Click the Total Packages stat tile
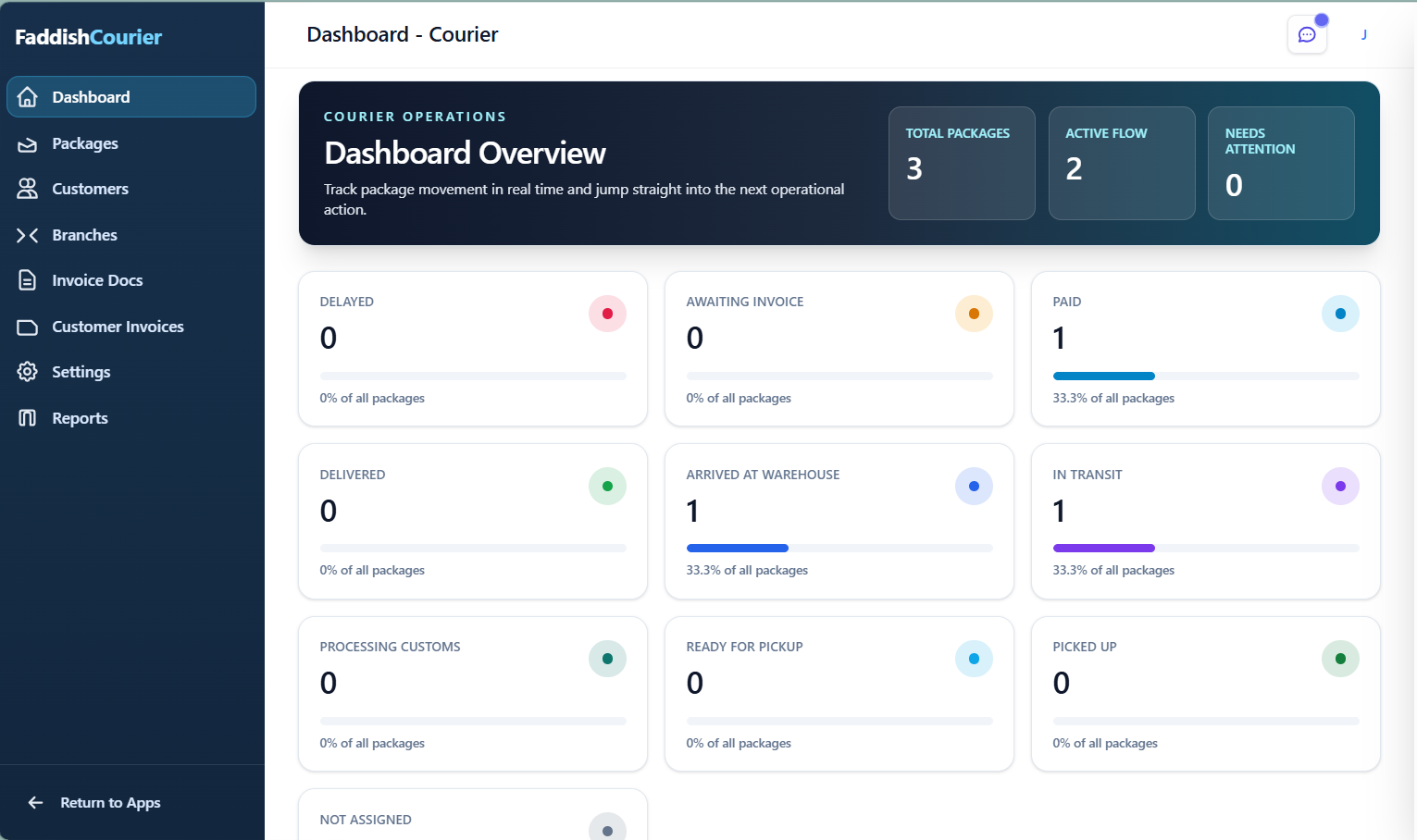1417x840 pixels. tap(962, 163)
